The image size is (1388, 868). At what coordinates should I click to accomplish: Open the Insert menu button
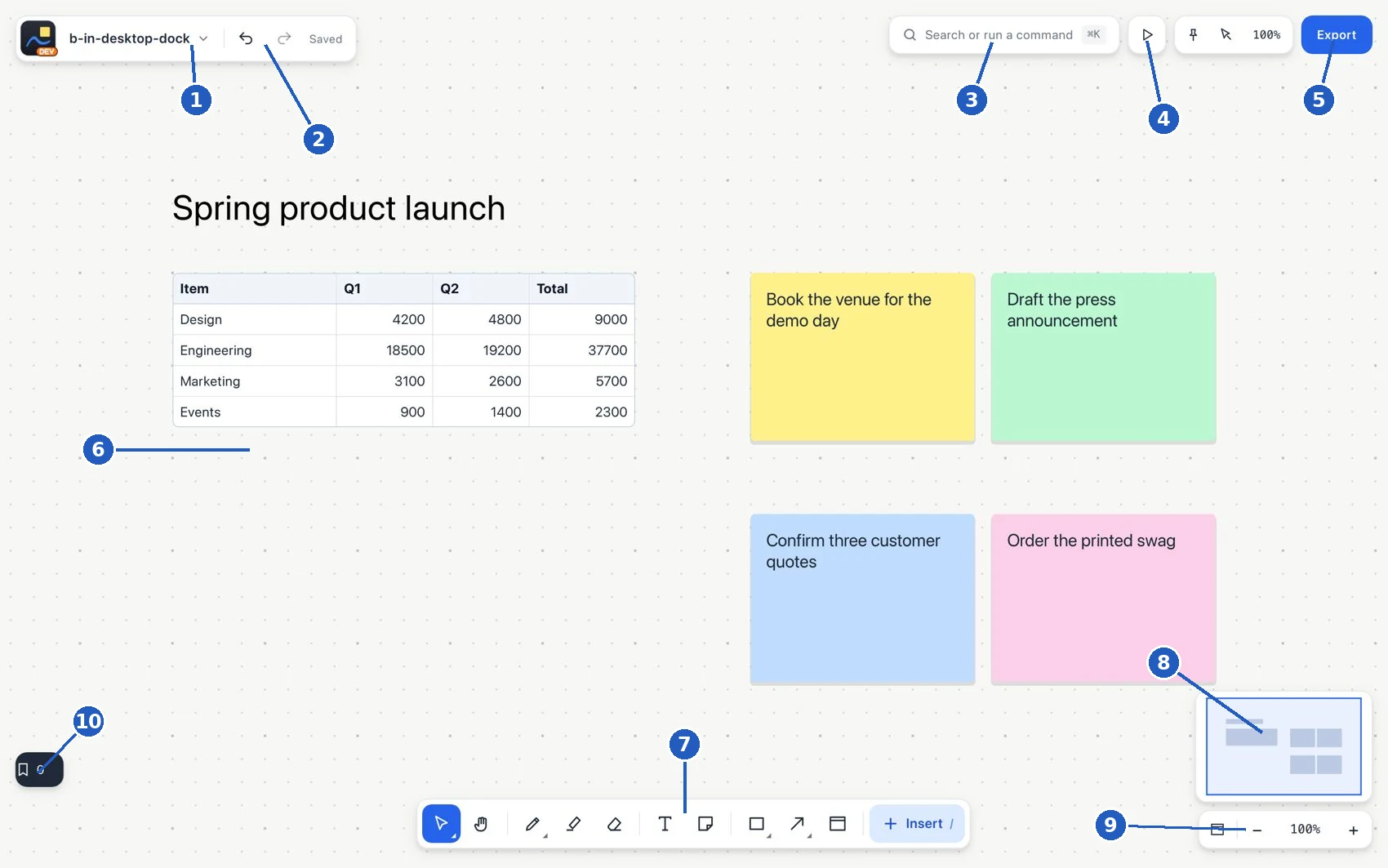pos(917,823)
